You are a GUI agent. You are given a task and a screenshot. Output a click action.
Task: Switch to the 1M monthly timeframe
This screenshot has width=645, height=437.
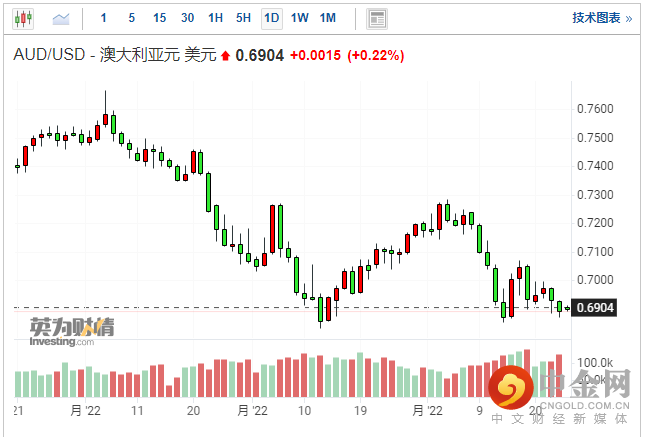(x=328, y=18)
